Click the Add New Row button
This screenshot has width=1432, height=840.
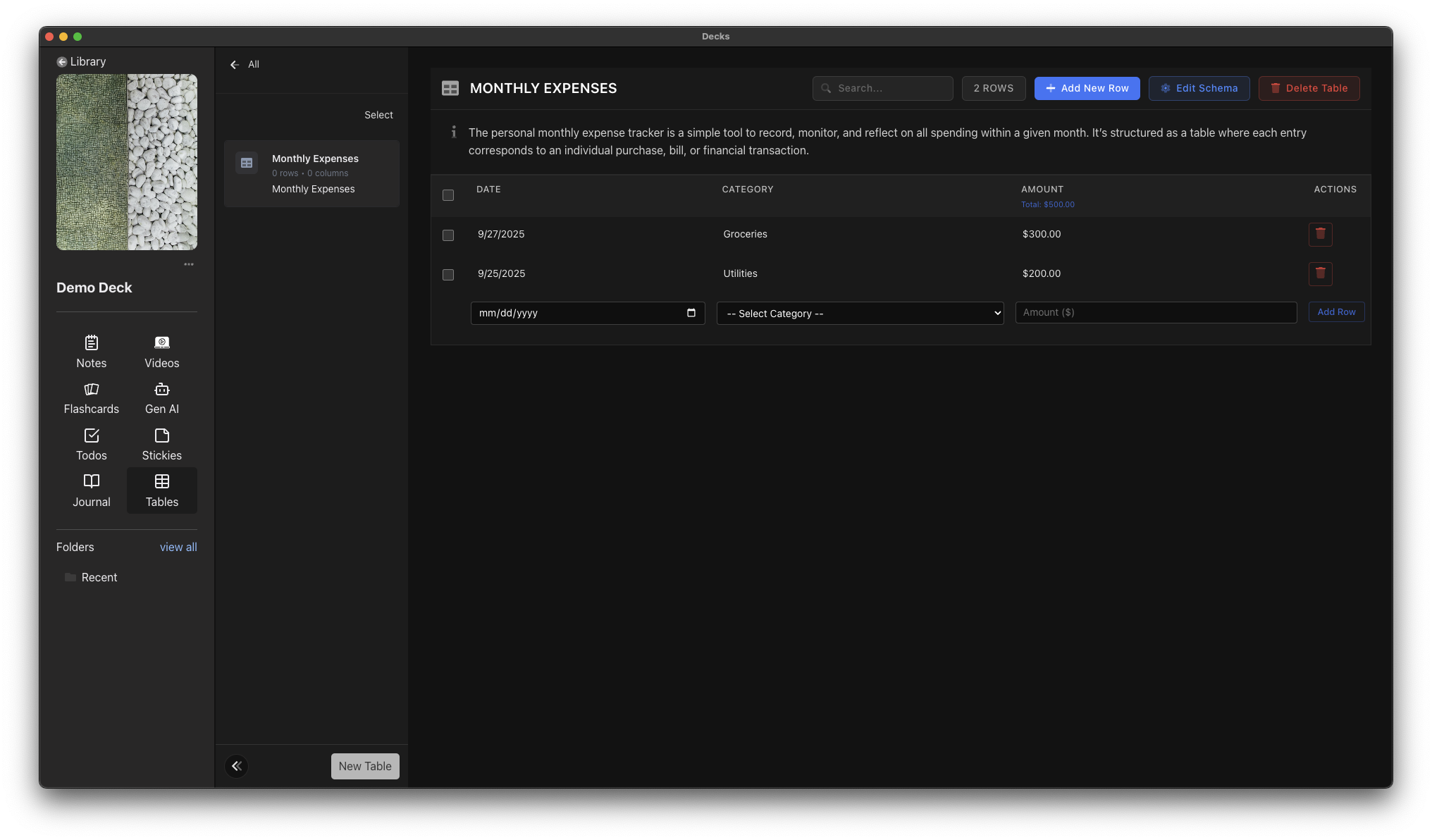point(1086,88)
